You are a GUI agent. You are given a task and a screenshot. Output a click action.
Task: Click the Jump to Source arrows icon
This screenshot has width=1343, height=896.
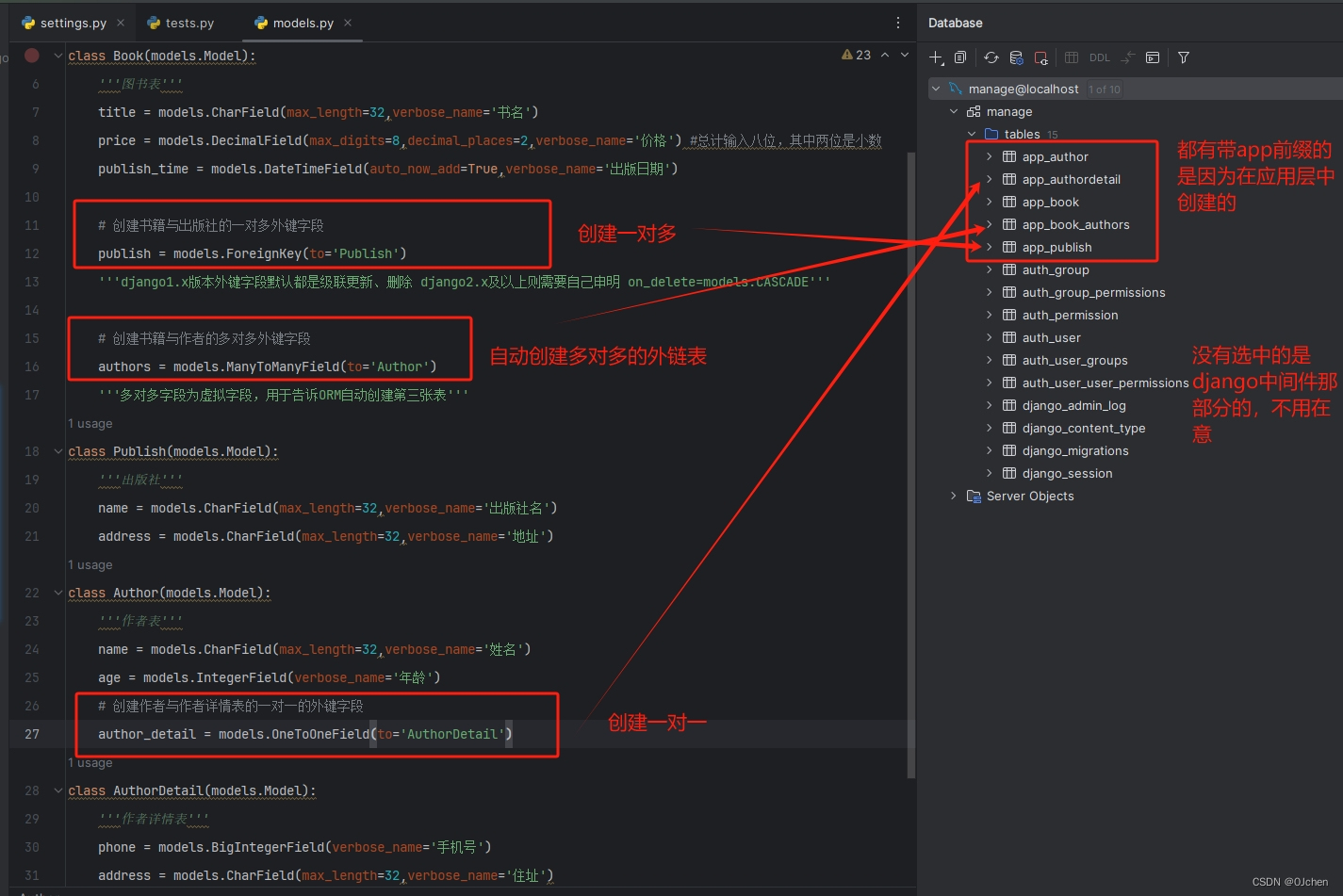(1127, 57)
